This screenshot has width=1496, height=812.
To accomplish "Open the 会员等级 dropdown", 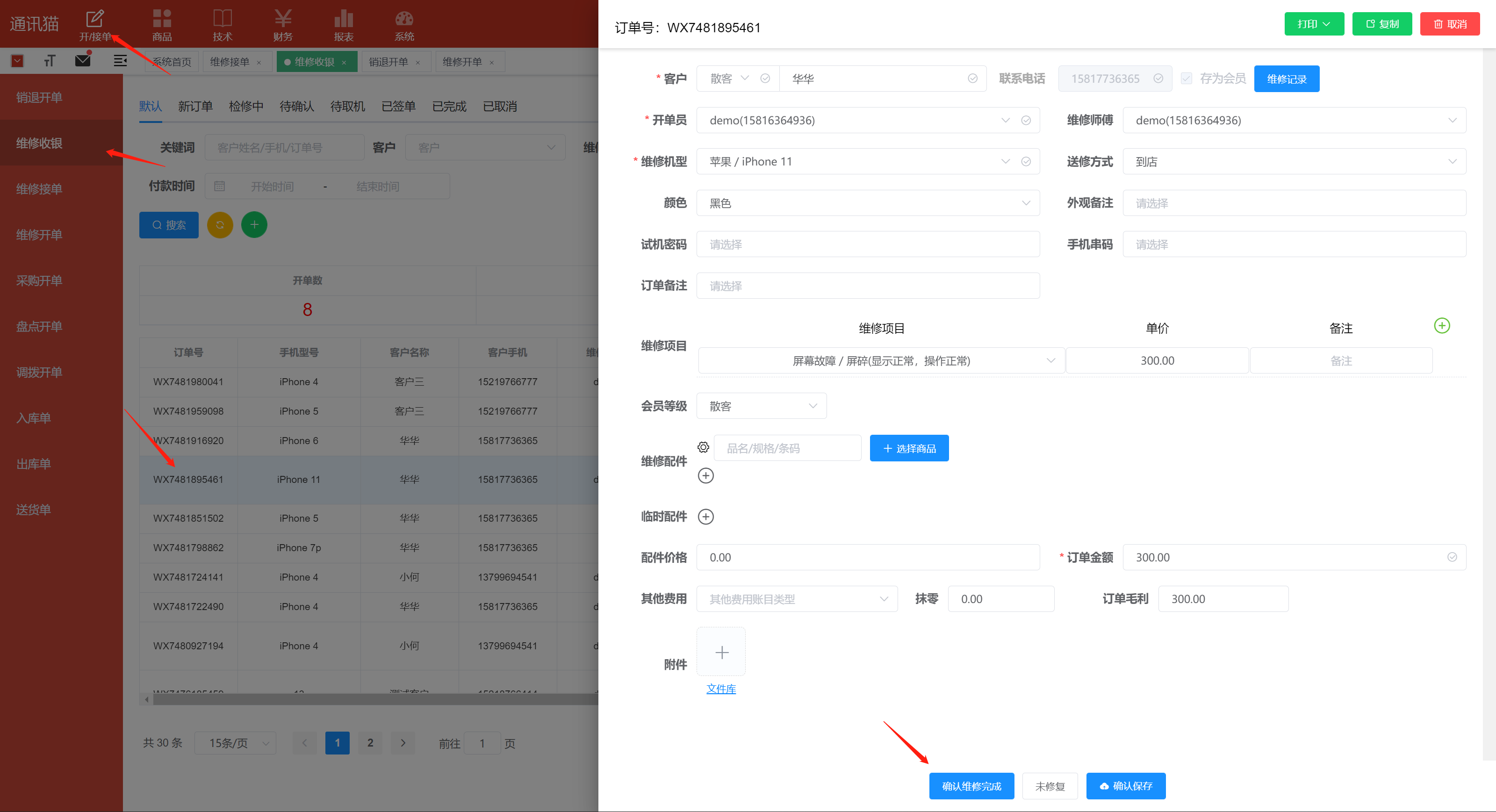I will point(762,406).
